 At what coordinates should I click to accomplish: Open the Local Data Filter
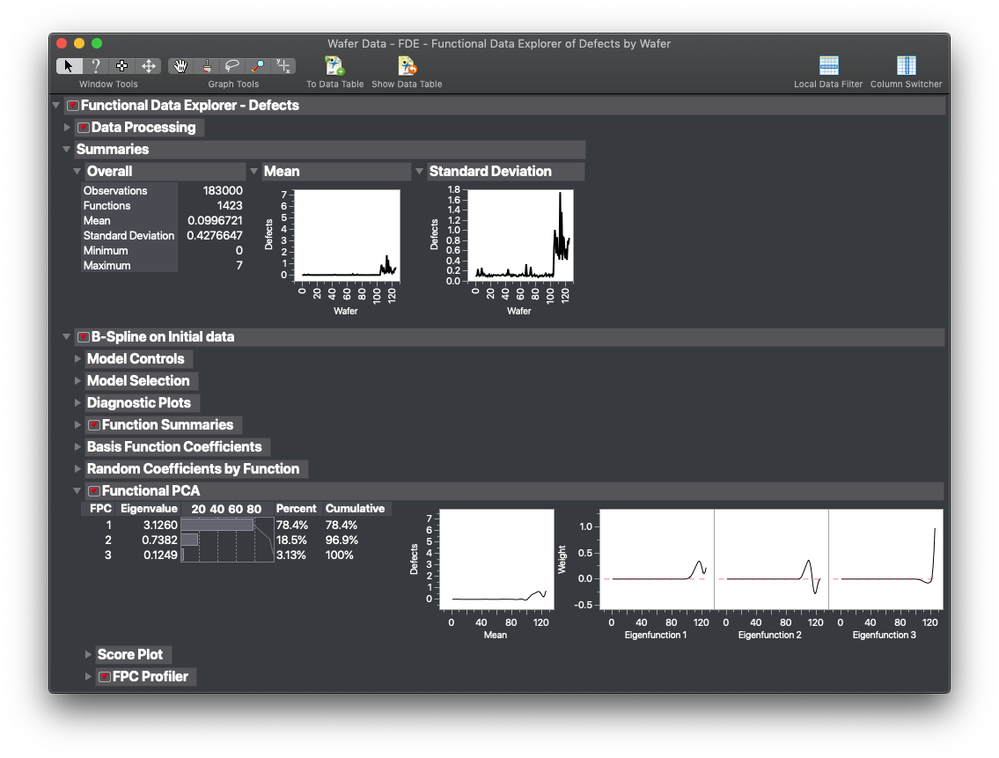click(828, 66)
